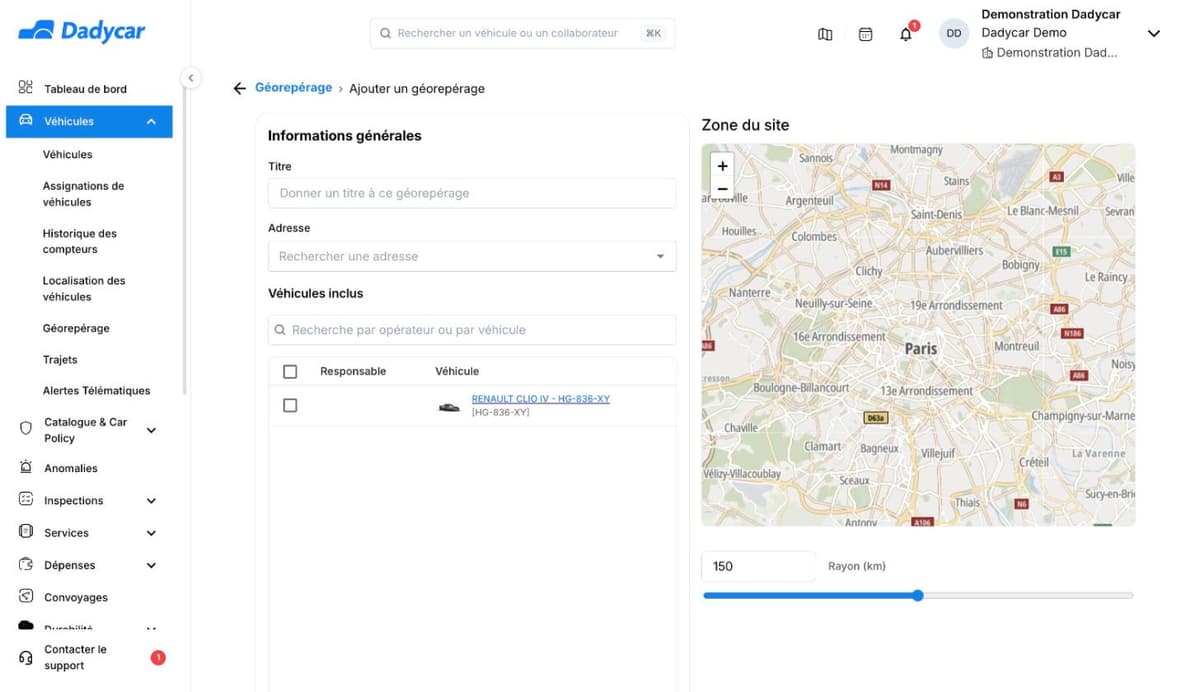Click the Inspections icon in sidebar

26,499
